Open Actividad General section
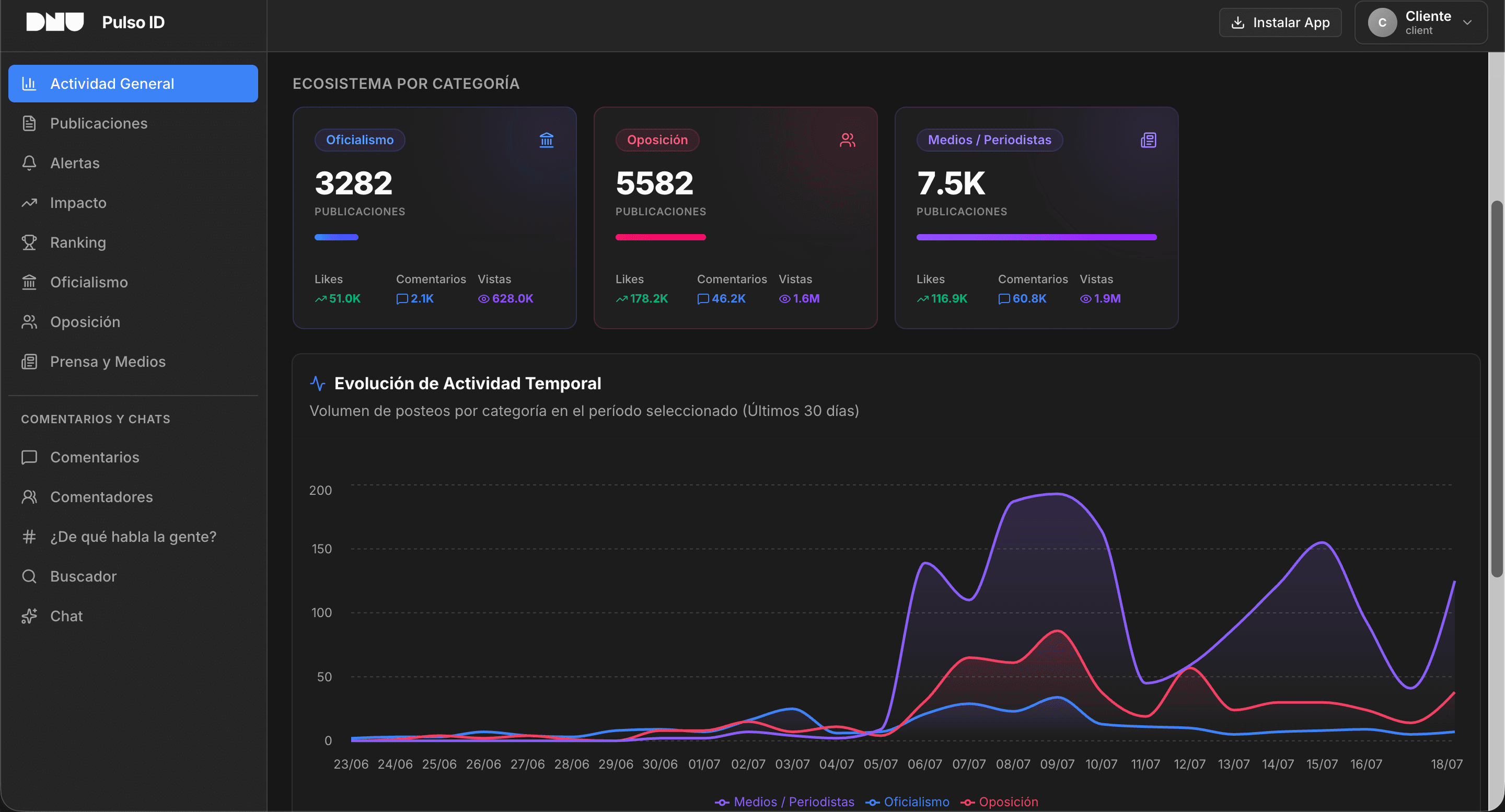 [x=133, y=84]
